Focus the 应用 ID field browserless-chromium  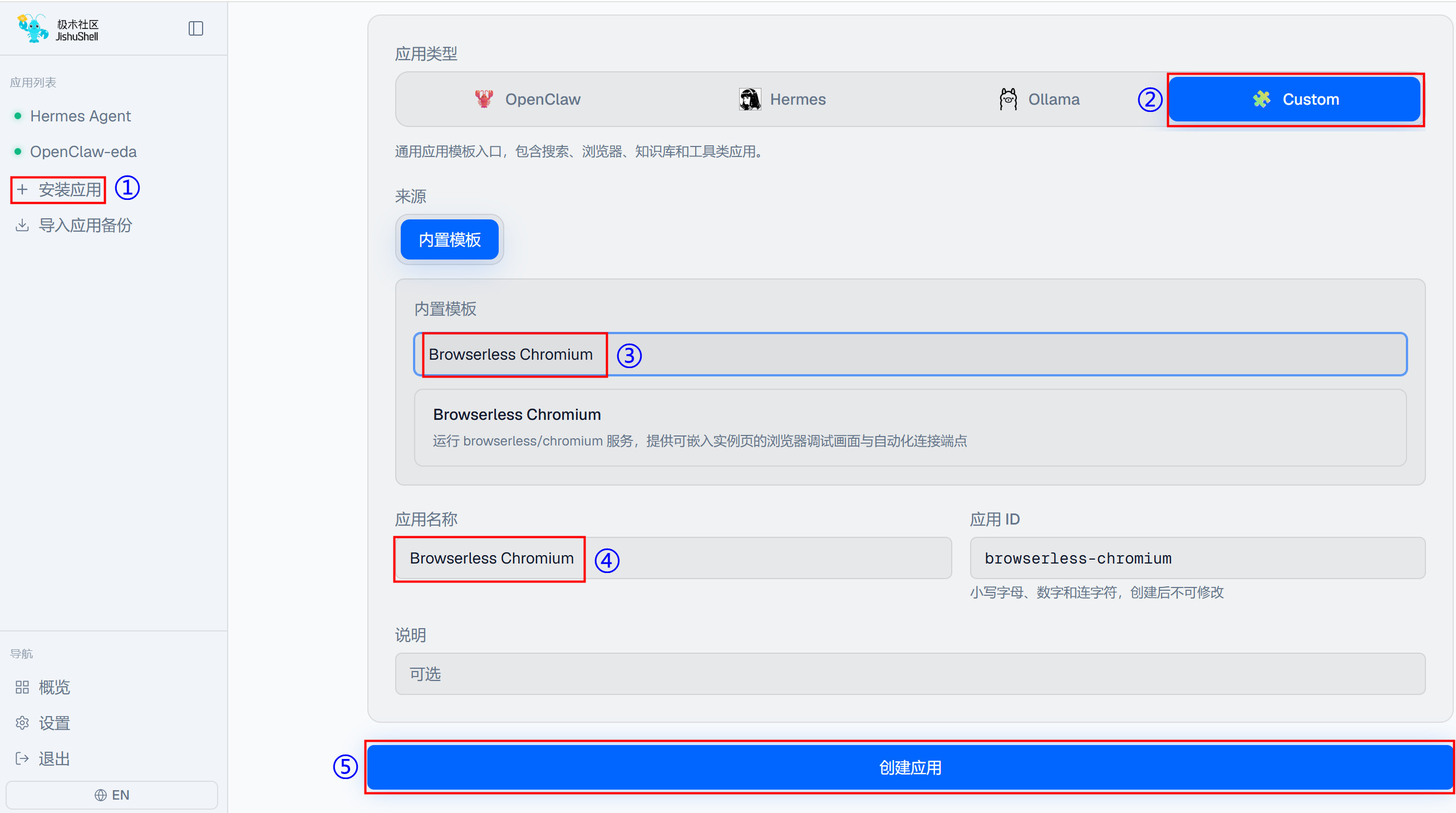[x=1198, y=558]
